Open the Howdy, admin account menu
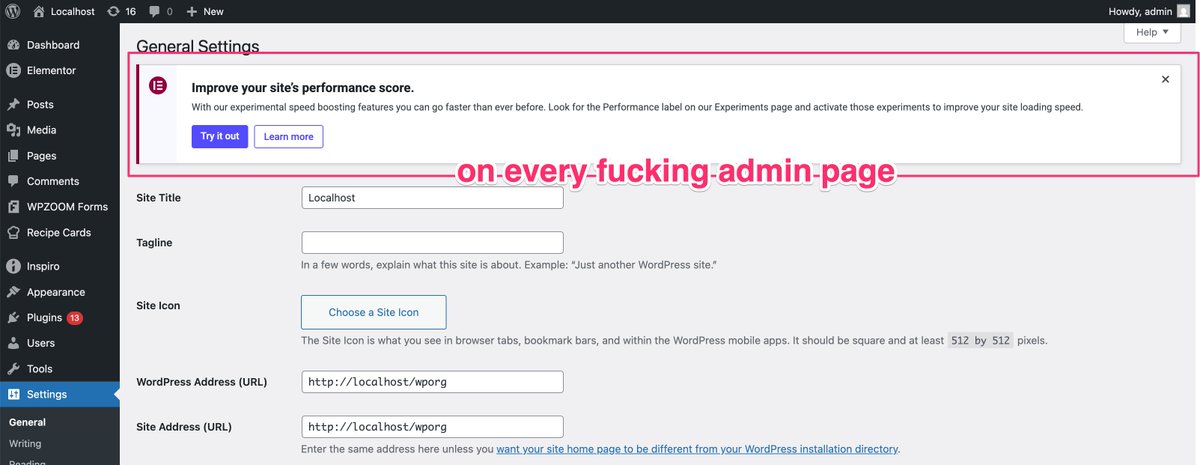 [x=1149, y=11]
